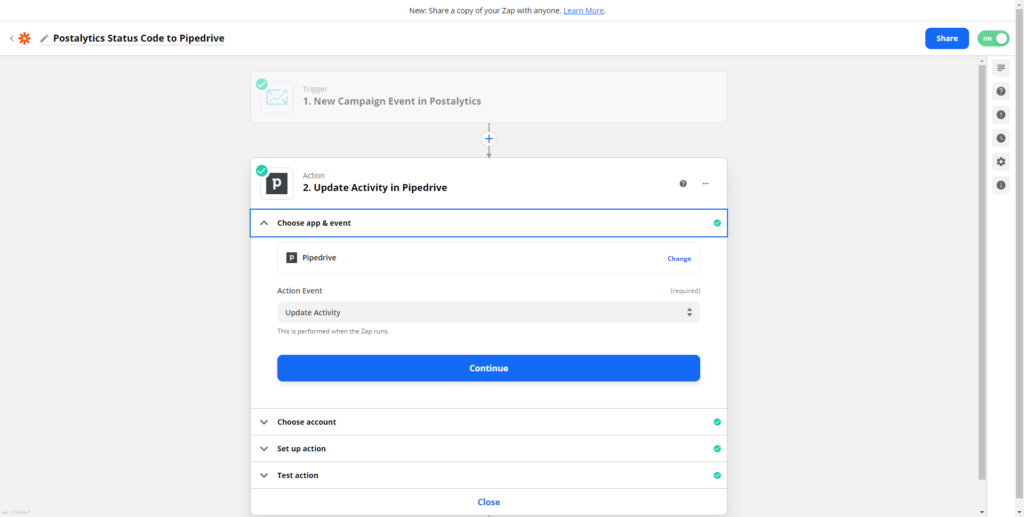Open the alerts exclamation icon in sidebar
The width and height of the screenshot is (1024, 517).
(1000, 115)
